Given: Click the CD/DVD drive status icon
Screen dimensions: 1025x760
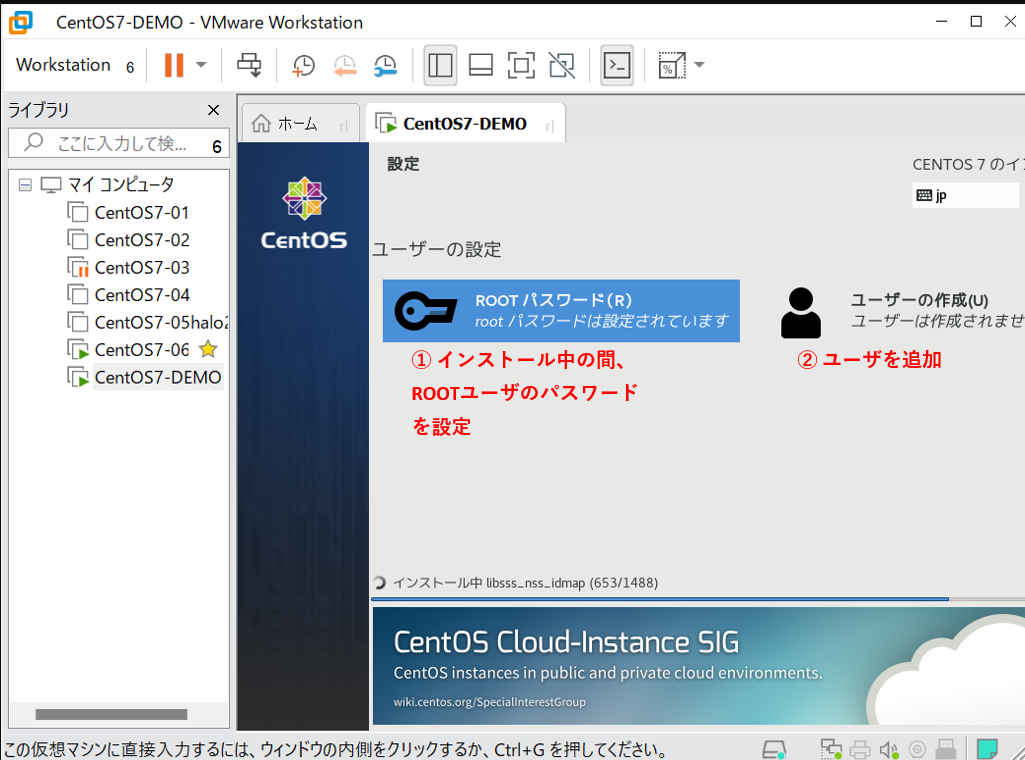Looking at the screenshot, I should [x=917, y=750].
